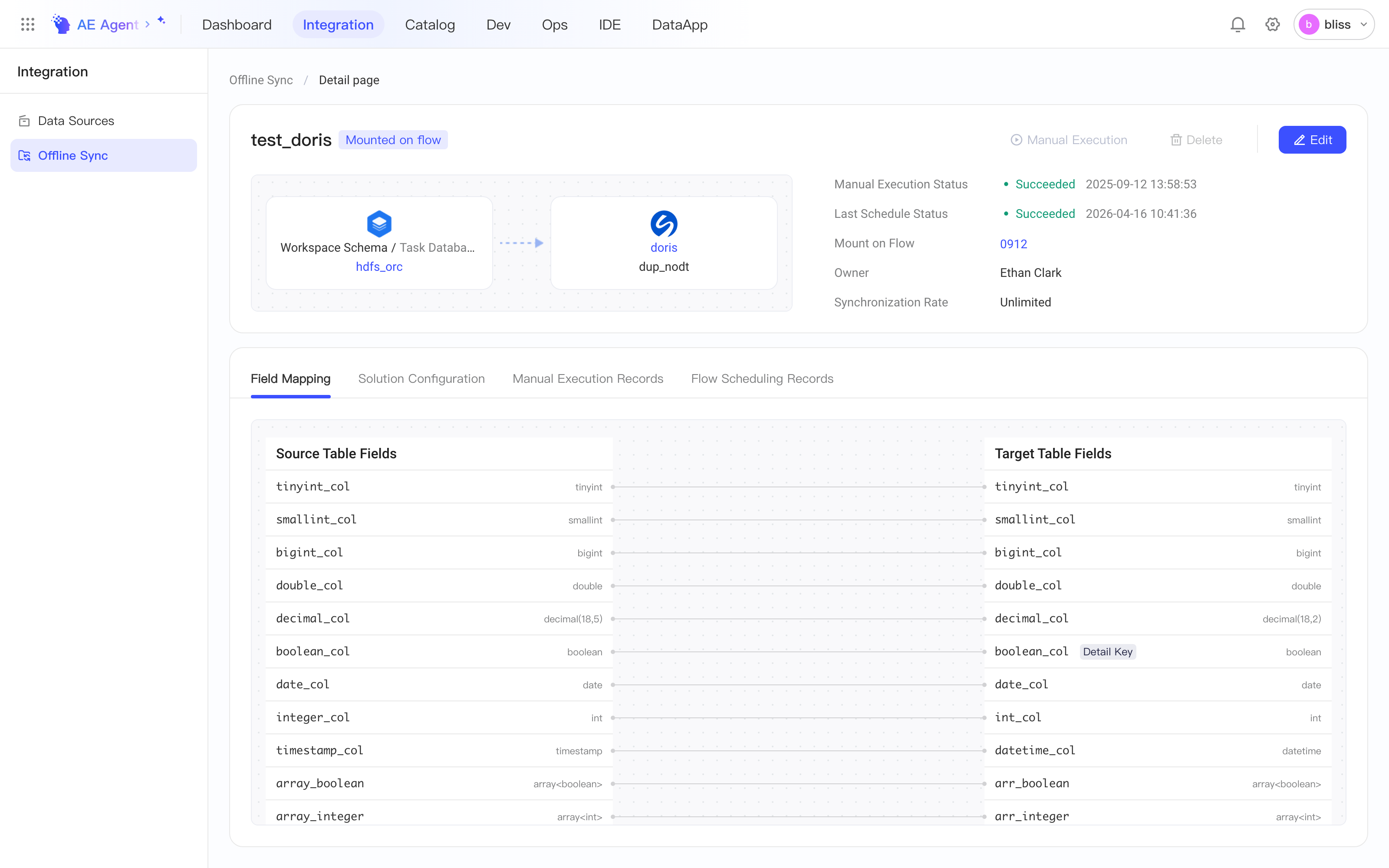Open the hdfs_orc source link

379,267
